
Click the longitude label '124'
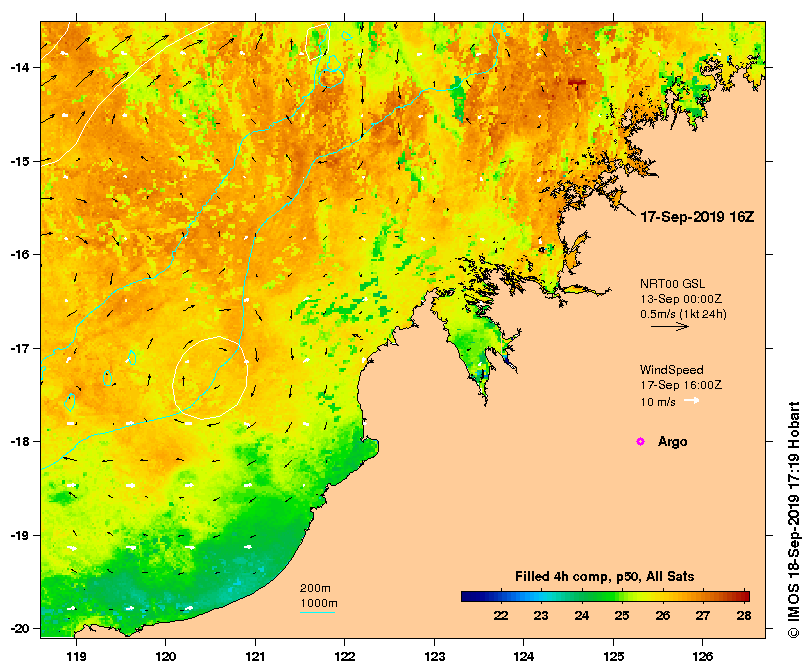[x=524, y=657]
